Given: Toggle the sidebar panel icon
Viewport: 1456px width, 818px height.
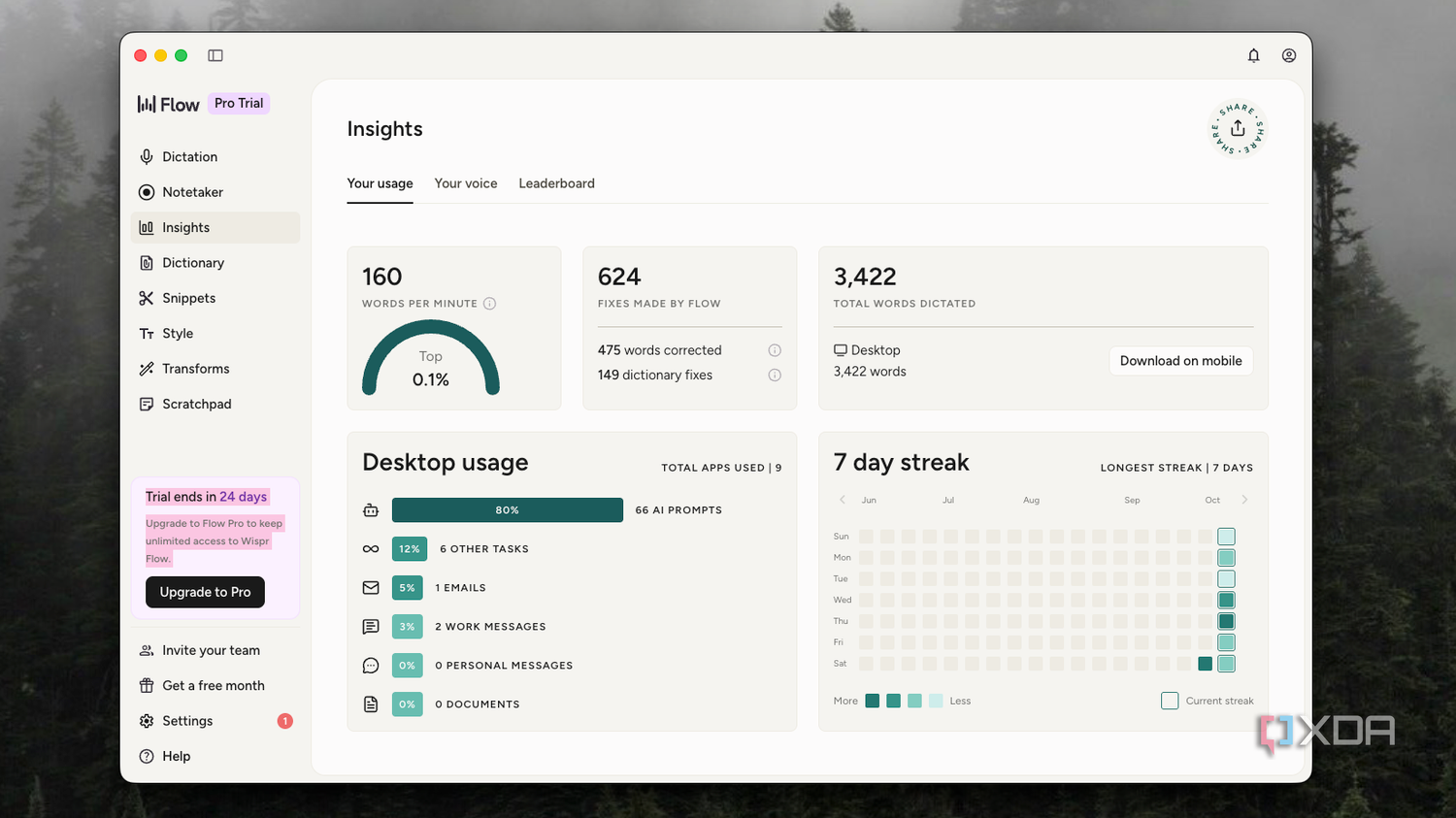Looking at the screenshot, I should tap(215, 55).
